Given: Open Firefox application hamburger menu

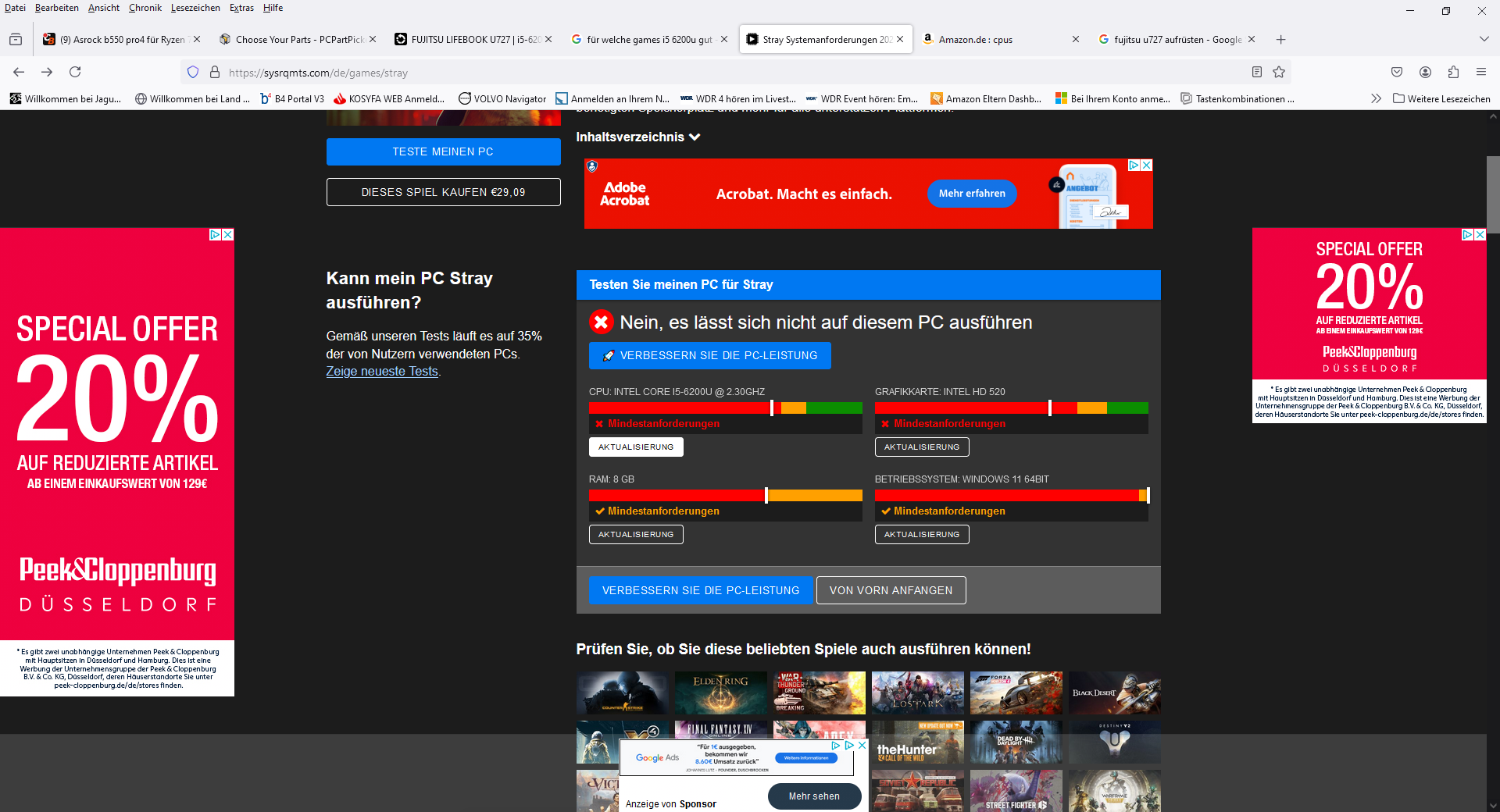Looking at the screenshot, I should pos(1481,72).
